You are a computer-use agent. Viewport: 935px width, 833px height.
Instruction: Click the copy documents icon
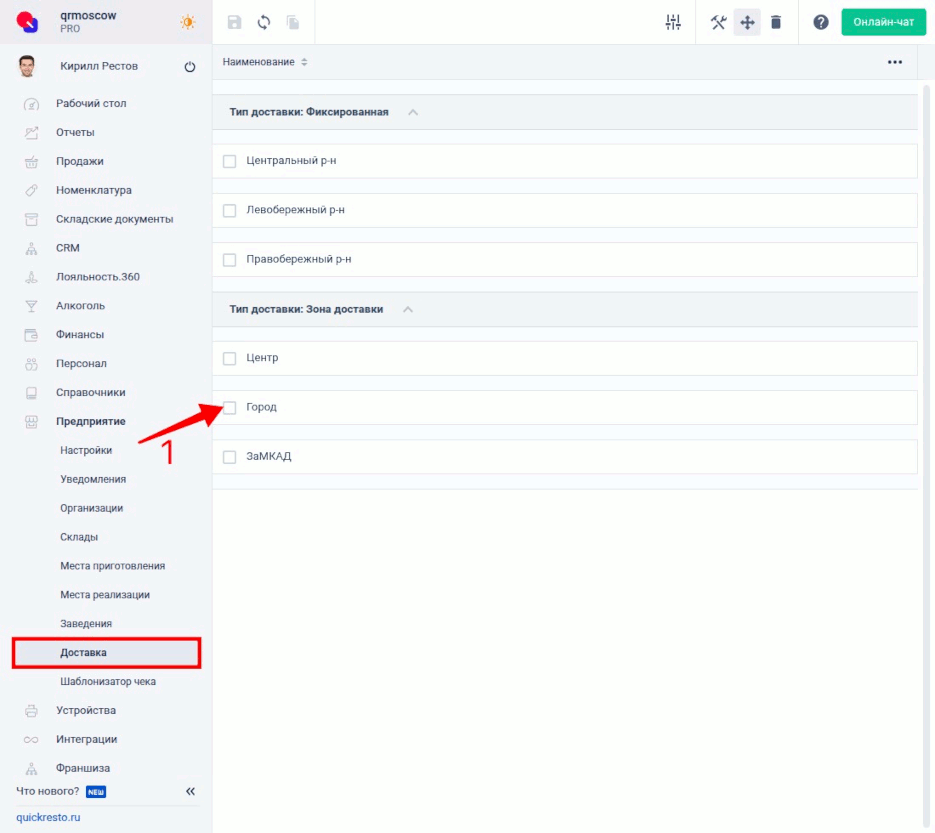click(293, 22)
